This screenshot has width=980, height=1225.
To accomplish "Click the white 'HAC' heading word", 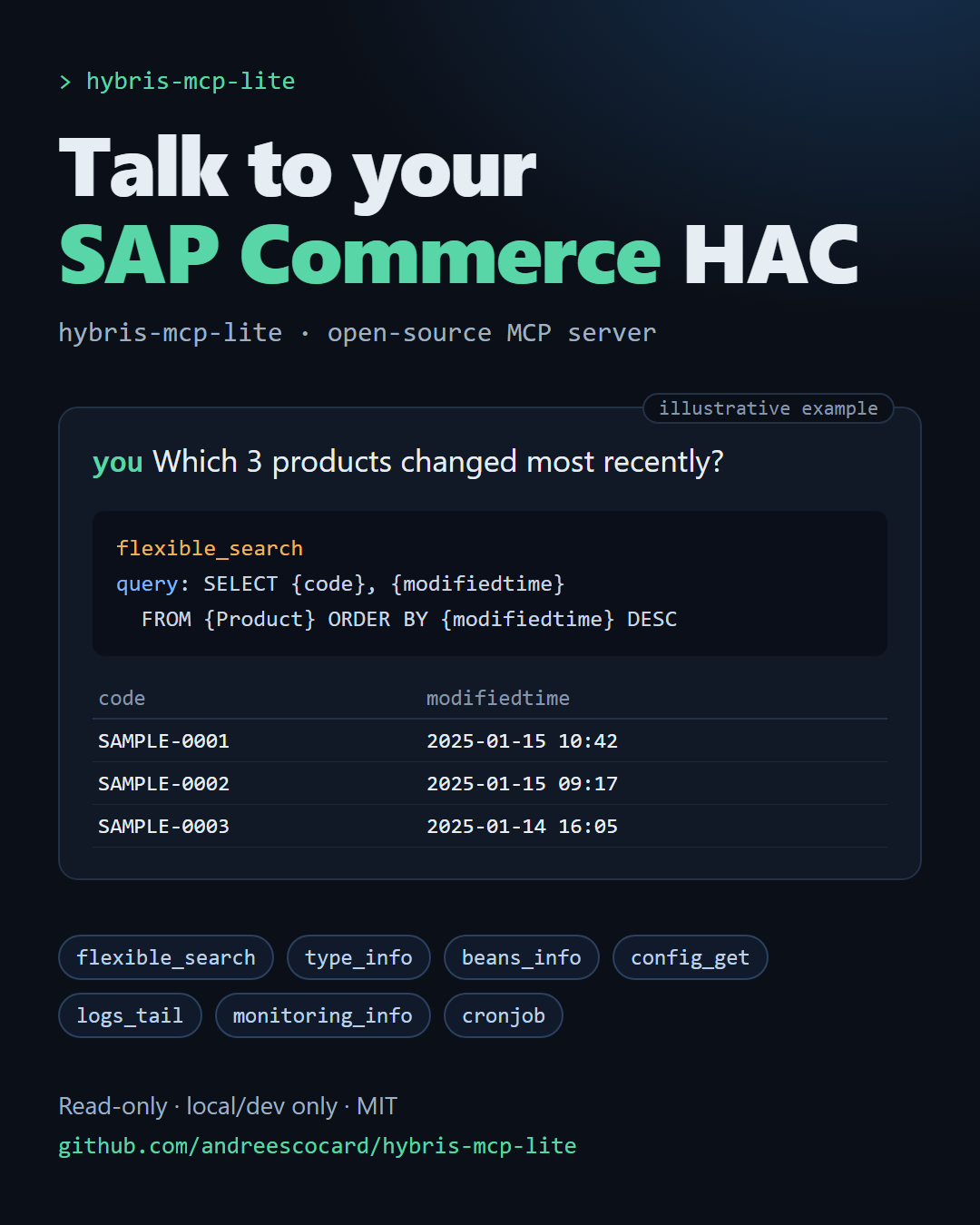I will tap(771, 255).
